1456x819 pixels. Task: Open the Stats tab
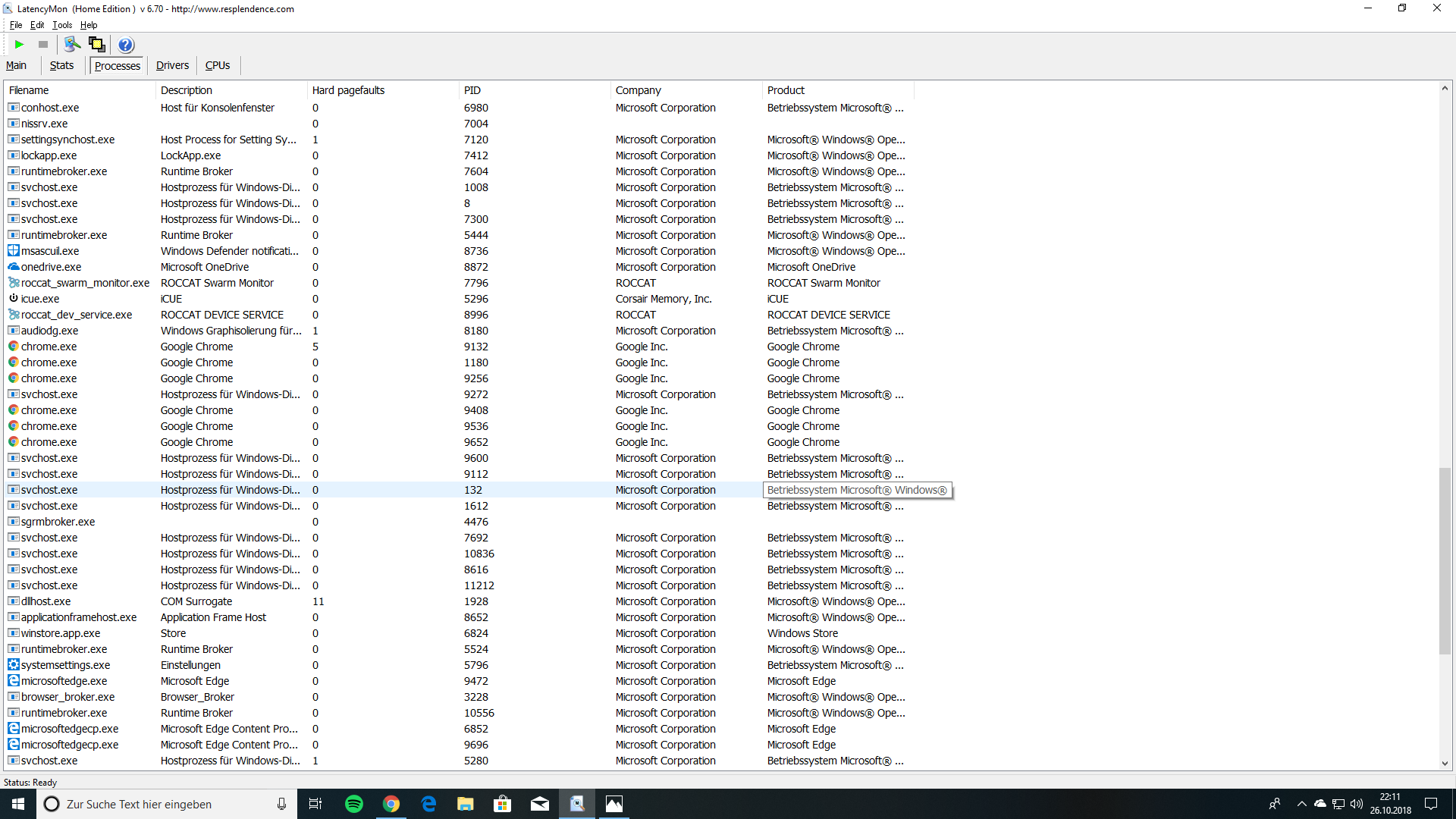coord(61,66)
